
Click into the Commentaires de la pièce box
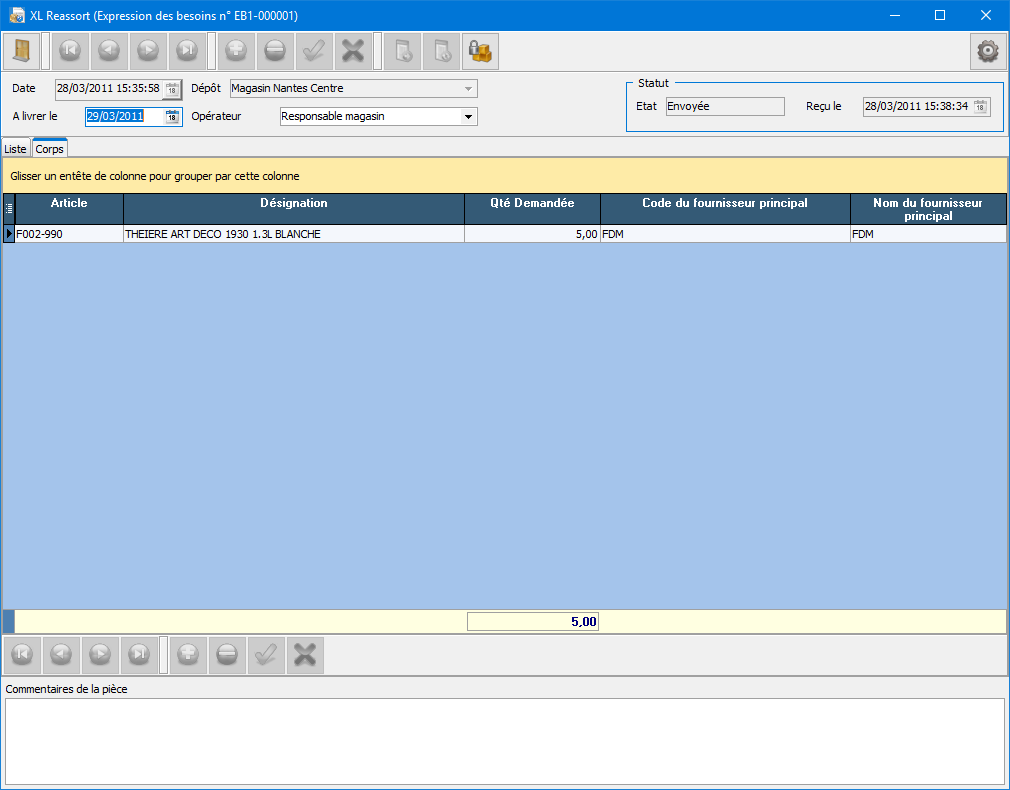pos(504,741)
